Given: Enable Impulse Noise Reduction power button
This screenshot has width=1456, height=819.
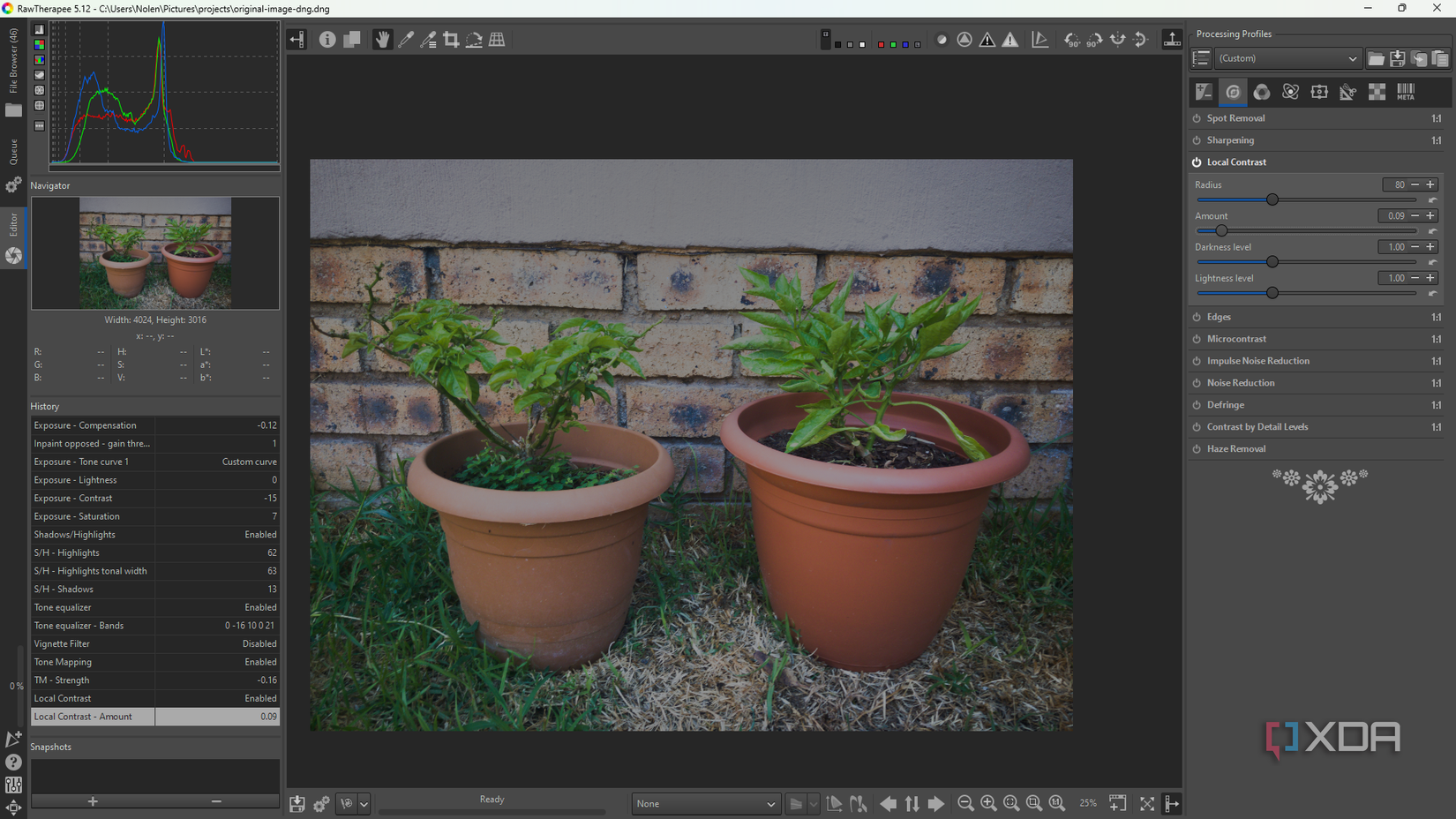Looking at the screenshot, I should (1197, 361).
